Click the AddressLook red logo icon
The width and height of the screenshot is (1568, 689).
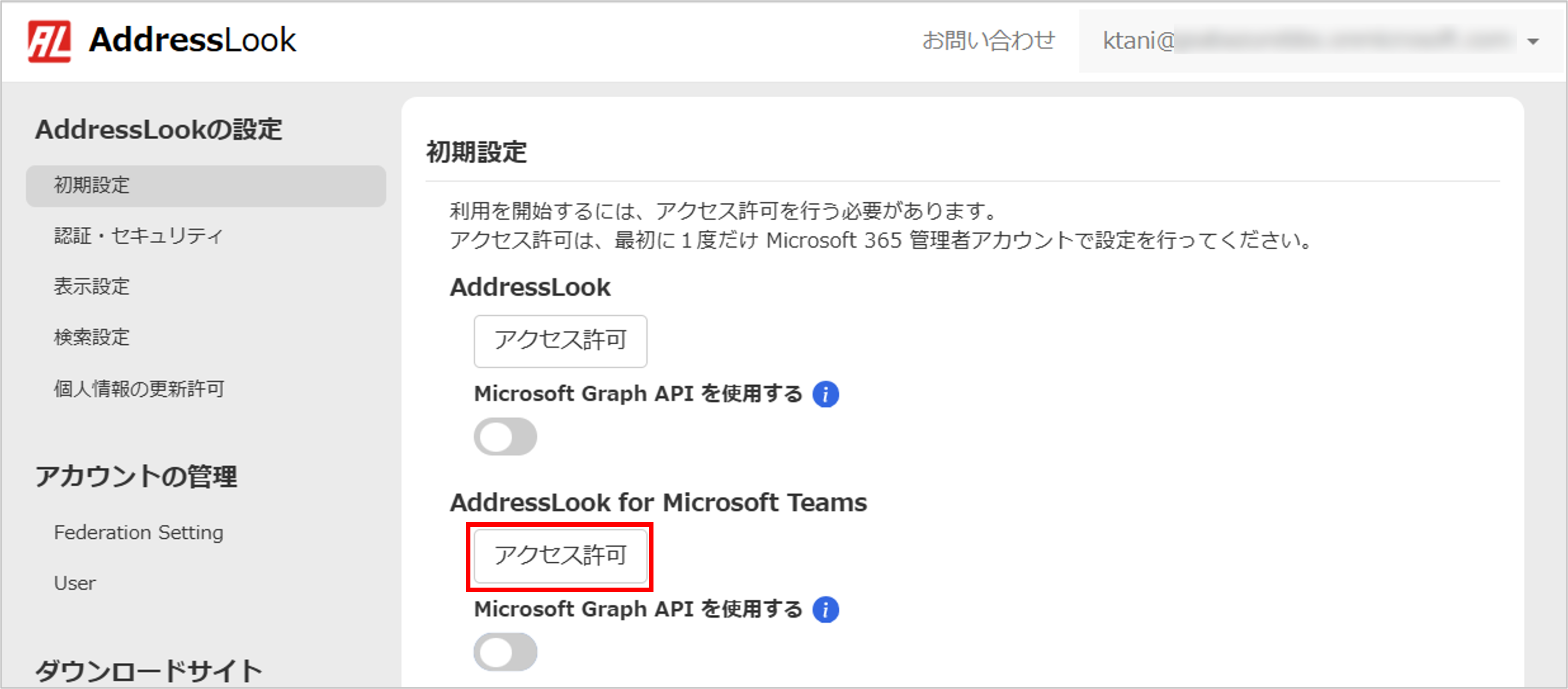[49, 41]
